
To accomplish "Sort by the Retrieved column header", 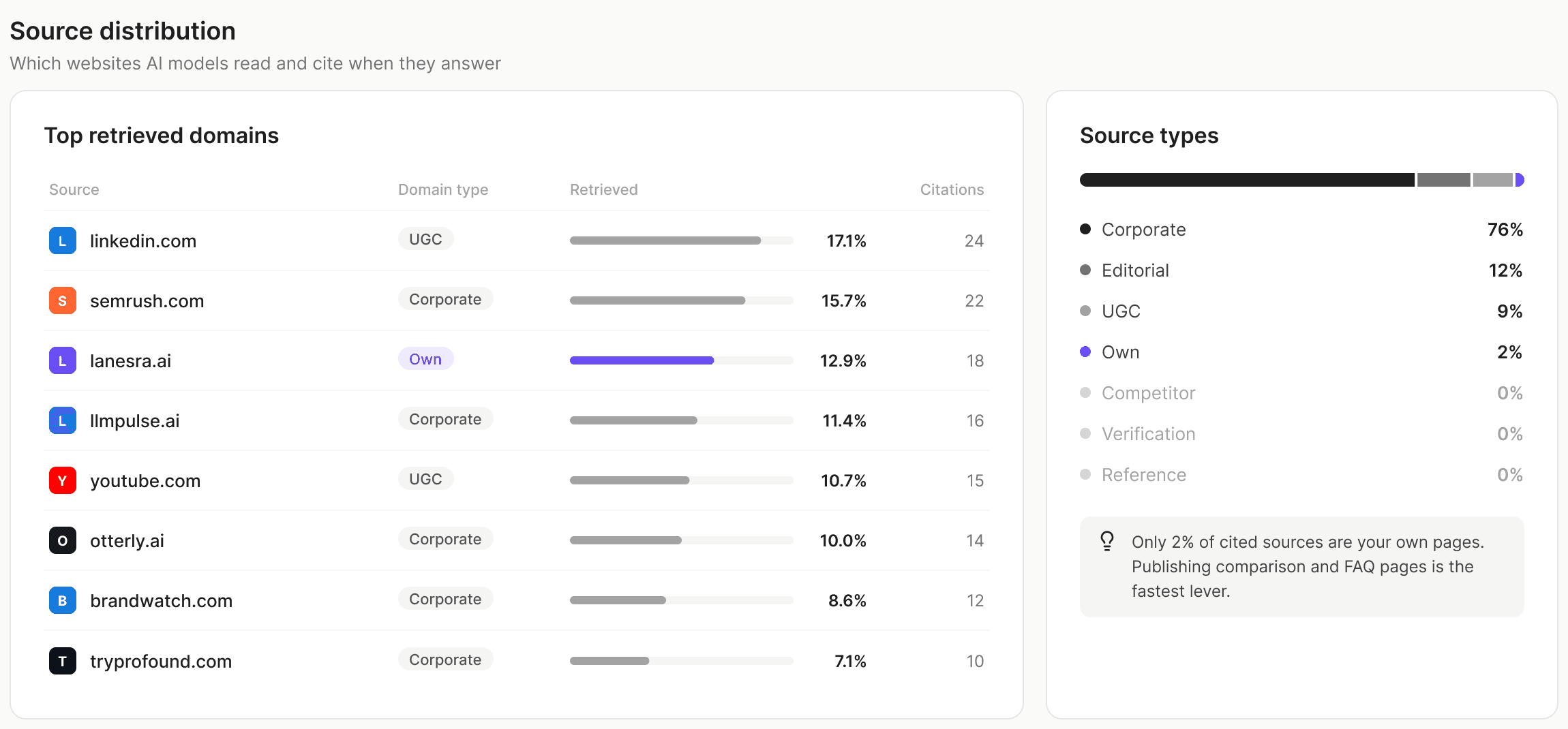I will (x=604, y=189).
